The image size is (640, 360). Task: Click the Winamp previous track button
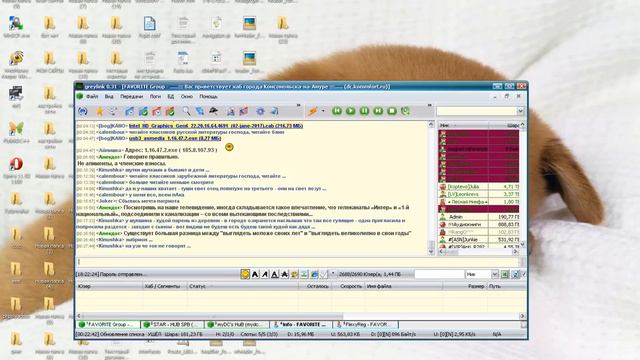337,111
